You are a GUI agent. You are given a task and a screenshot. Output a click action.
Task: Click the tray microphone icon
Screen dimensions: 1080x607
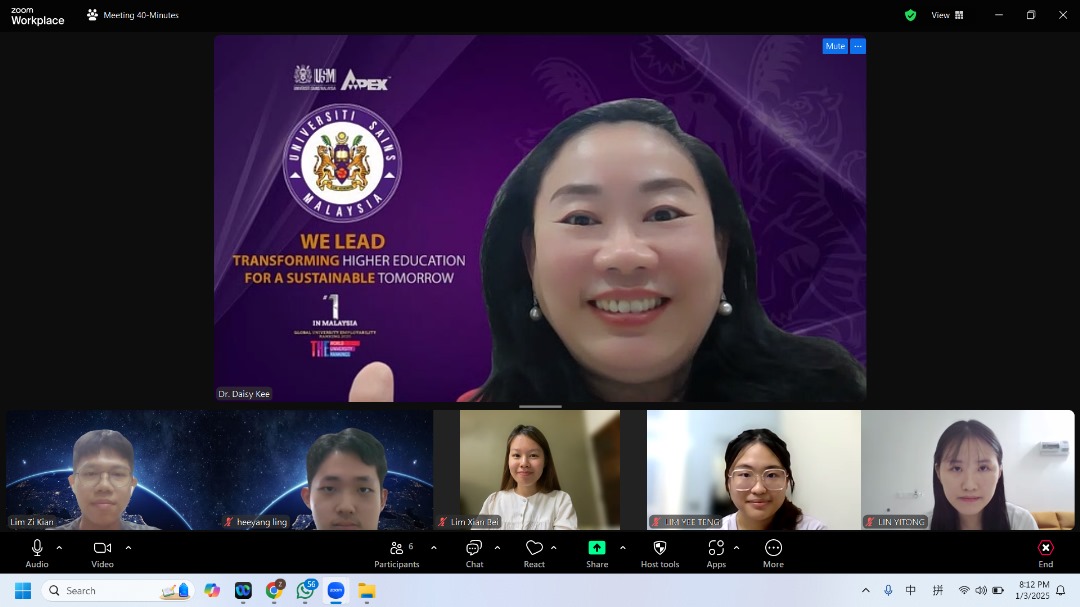pos(888,590)
